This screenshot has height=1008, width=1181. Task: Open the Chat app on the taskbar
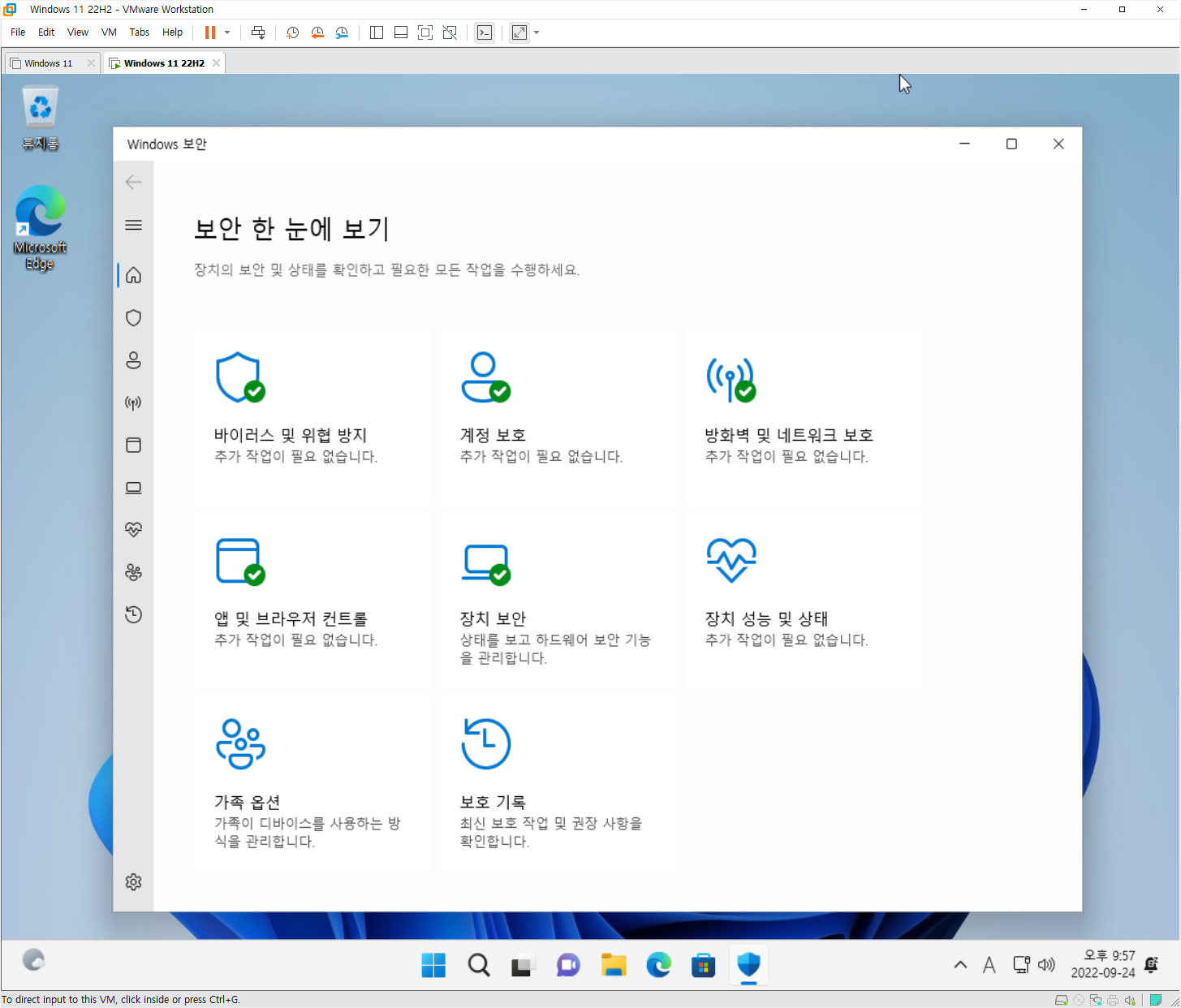(x=568, y=965)
